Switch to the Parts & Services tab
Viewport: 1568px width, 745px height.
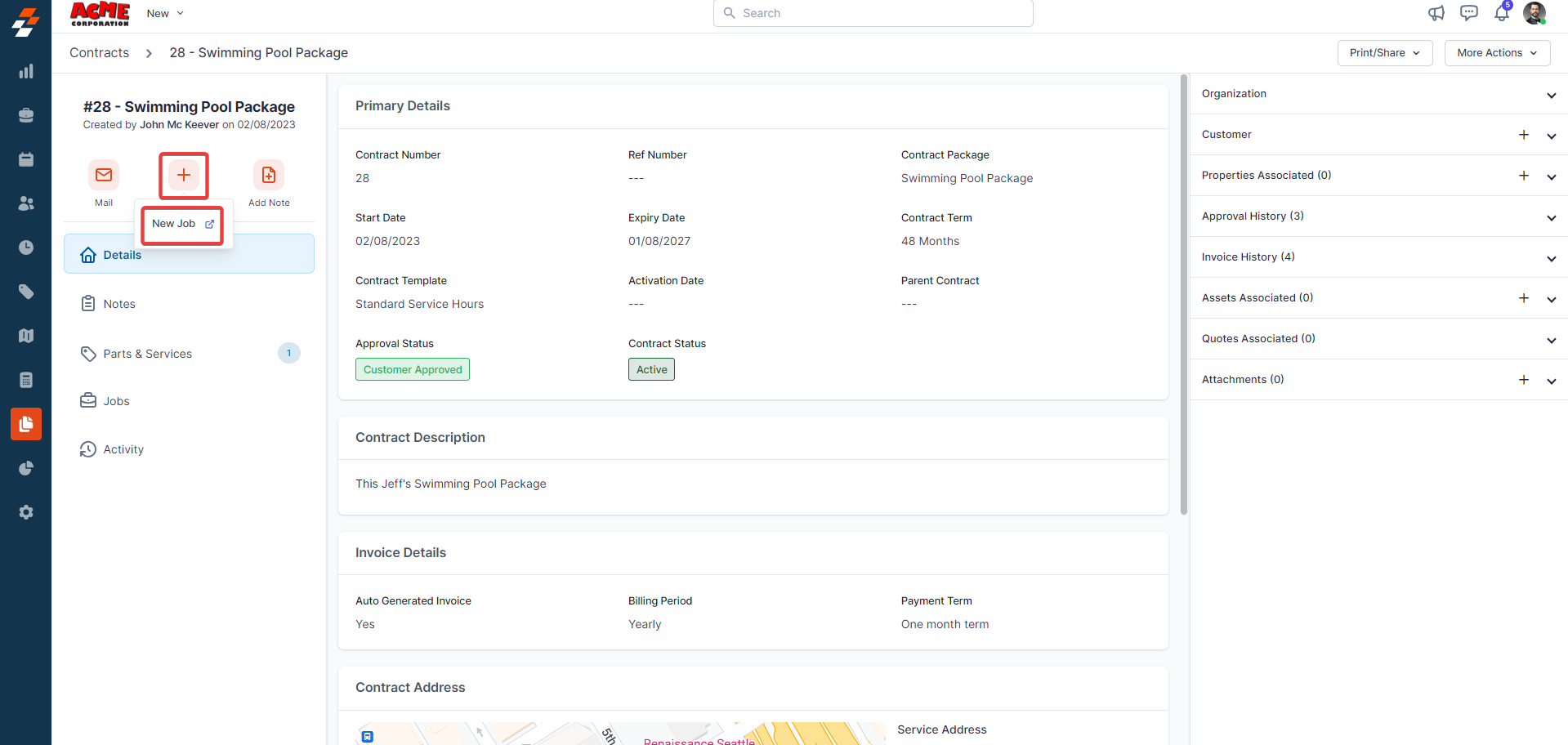pyautogui.click(x=148, y=354)
